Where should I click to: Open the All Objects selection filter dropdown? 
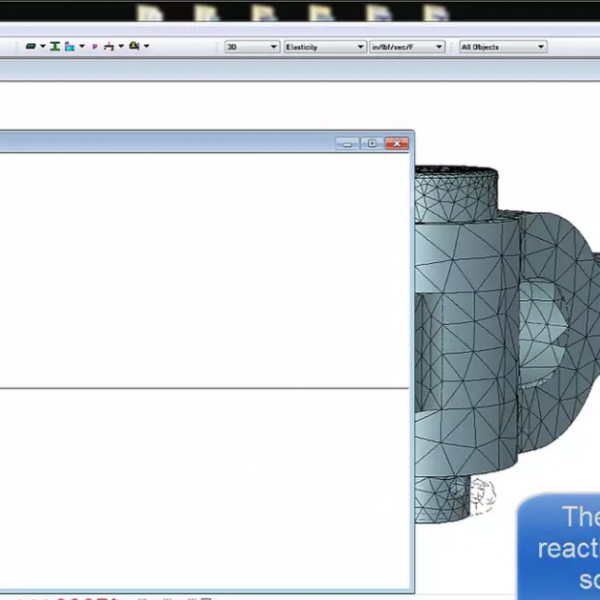coord(503,47)
